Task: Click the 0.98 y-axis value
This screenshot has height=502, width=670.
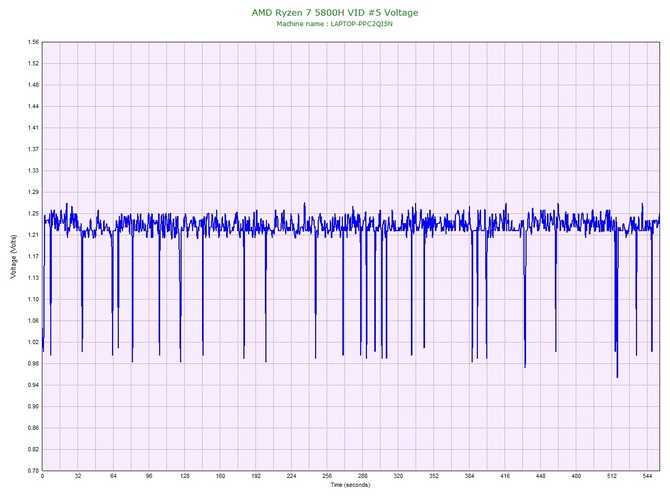Action: [x=33, y=364]
